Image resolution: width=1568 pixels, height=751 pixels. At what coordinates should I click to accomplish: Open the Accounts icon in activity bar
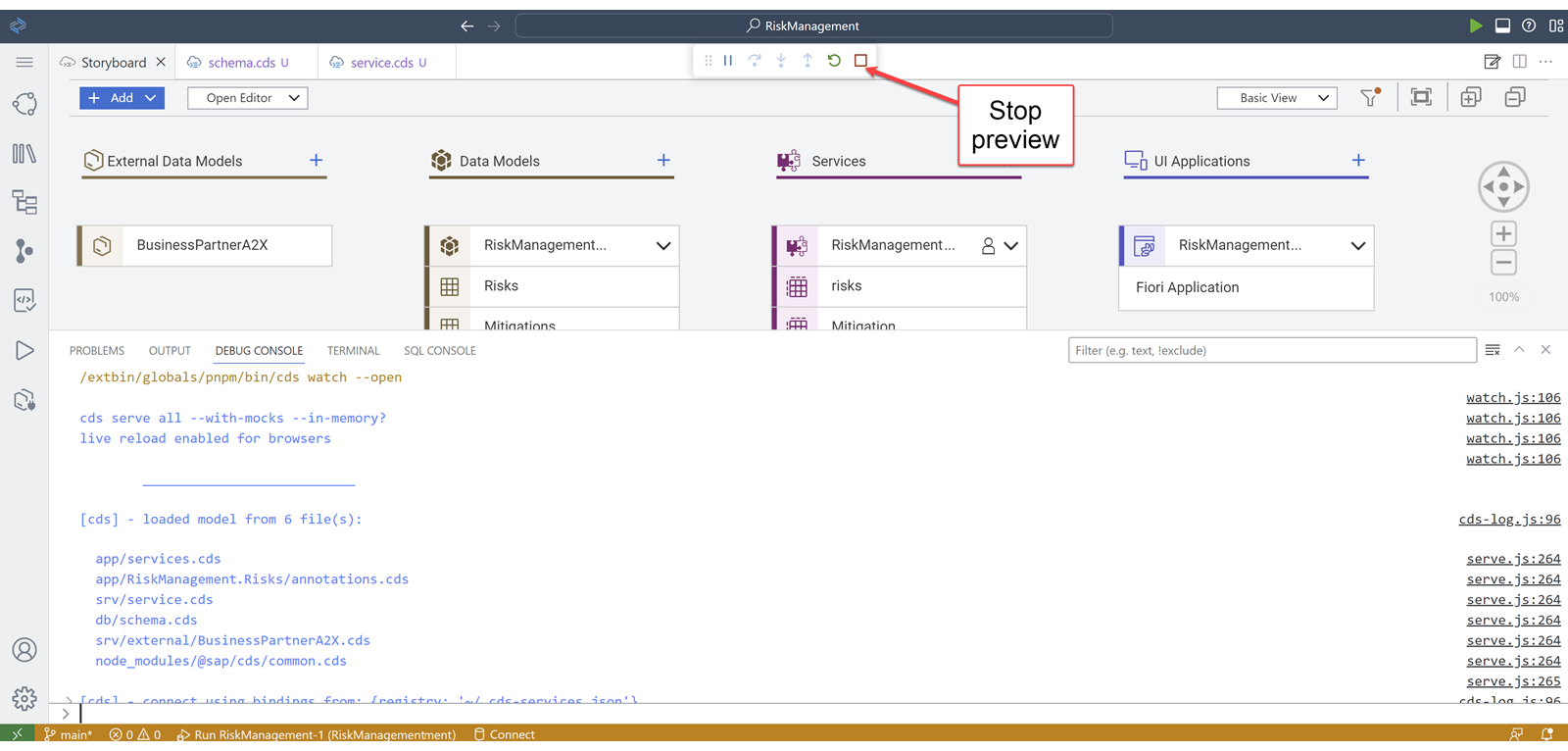point(24,650)
